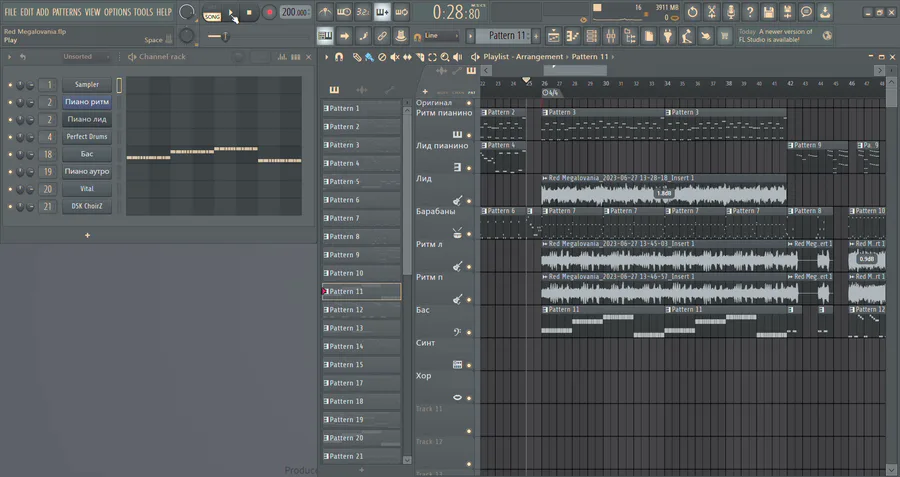Toggle the metronome icon
This screenshot has height=477, width=900.
click(325, 11)
